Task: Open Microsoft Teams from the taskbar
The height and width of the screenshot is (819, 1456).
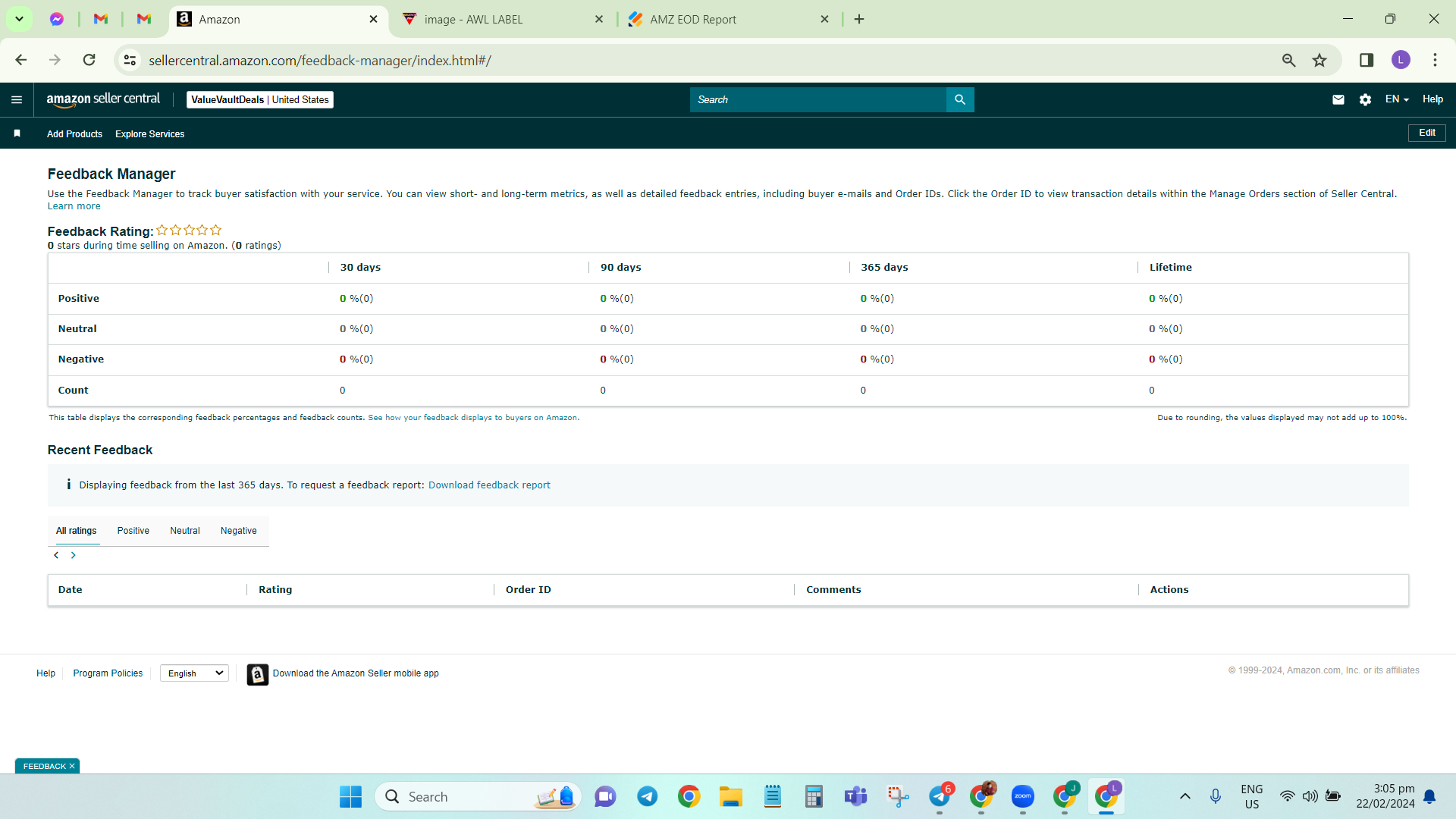Action: pos(855,796)
